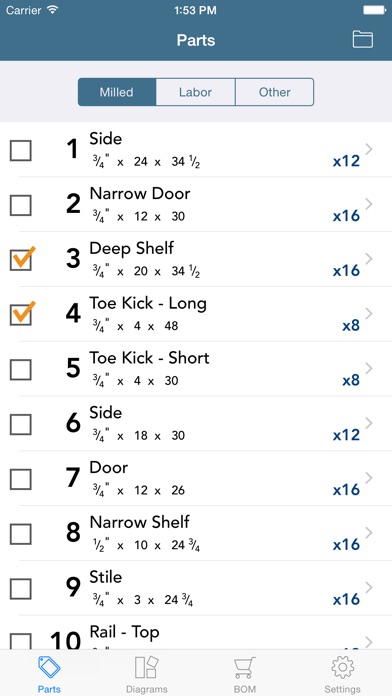
Task: Tick the Narrow Shelf checkbox
Action: click(x=21, y=534)
